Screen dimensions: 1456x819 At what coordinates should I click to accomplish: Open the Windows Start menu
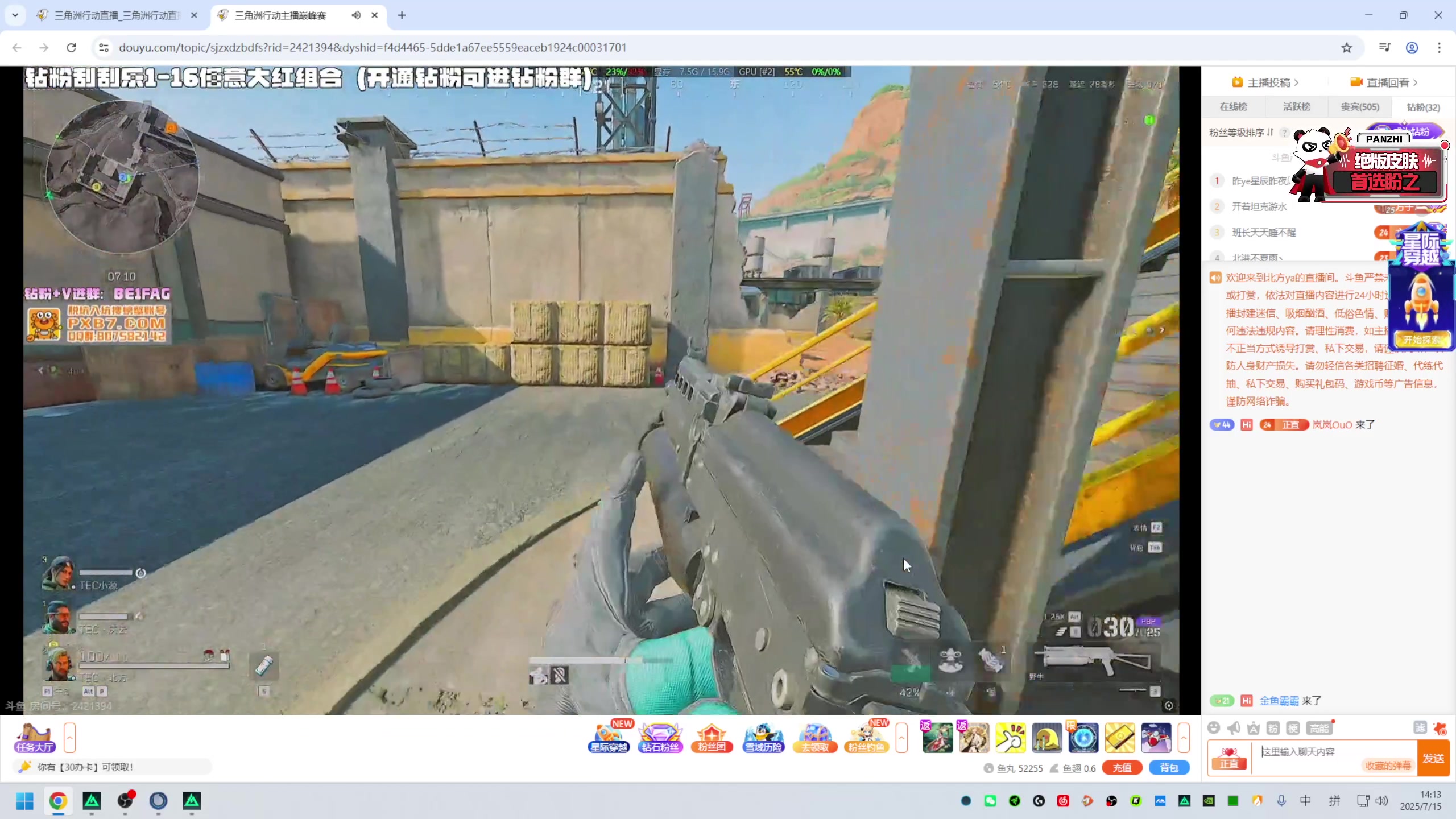[24, 801]
